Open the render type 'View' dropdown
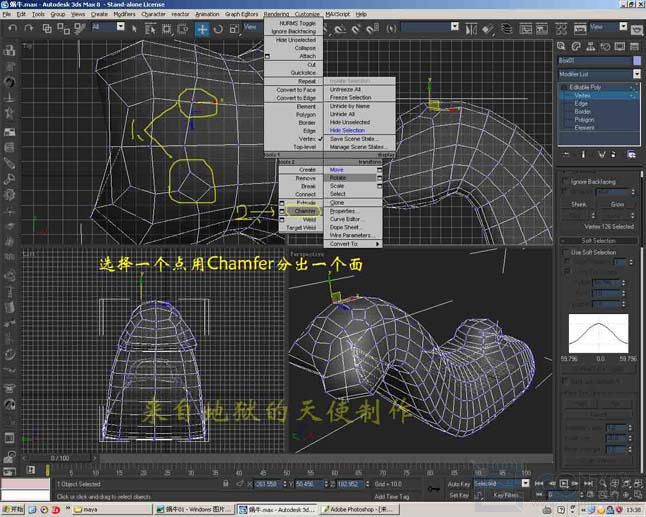This screenshot has width=646, height=517. coord(623,27)
